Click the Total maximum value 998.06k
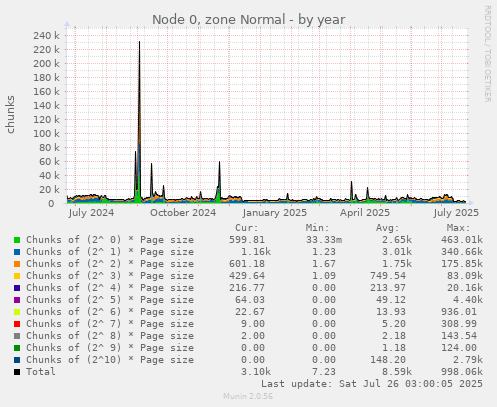Screen dimensions: 497x407 pyautogui.click(x=462, y=372)
